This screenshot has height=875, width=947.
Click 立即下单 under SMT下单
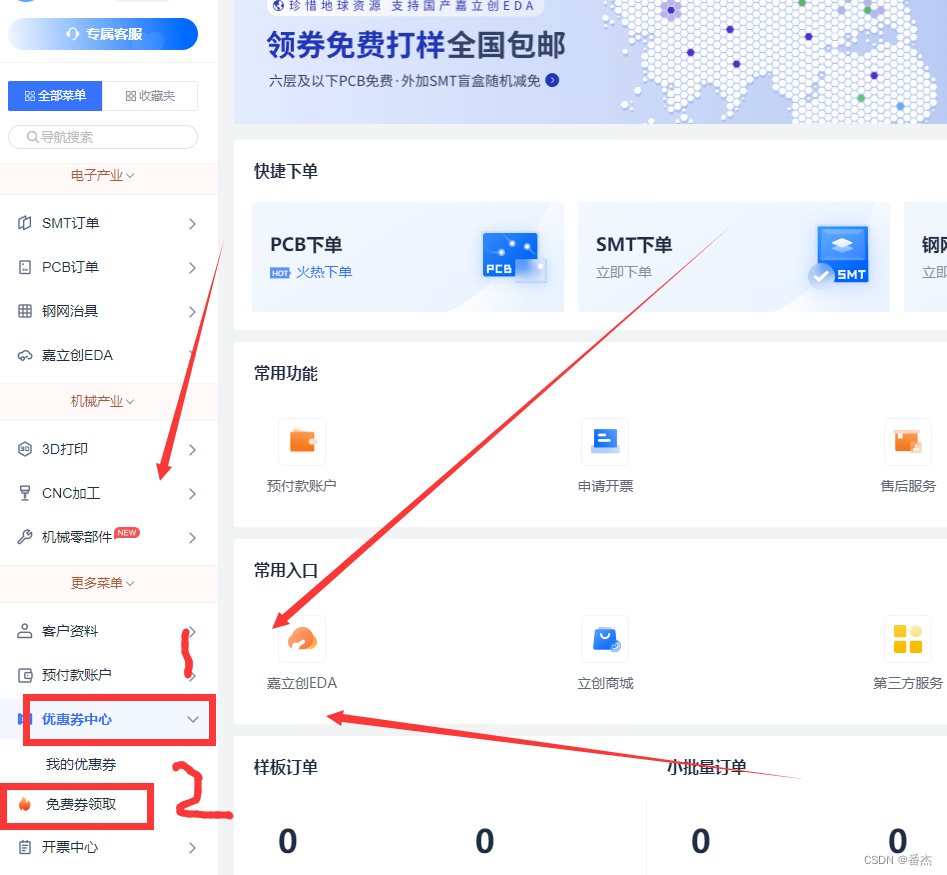(624, 272)
